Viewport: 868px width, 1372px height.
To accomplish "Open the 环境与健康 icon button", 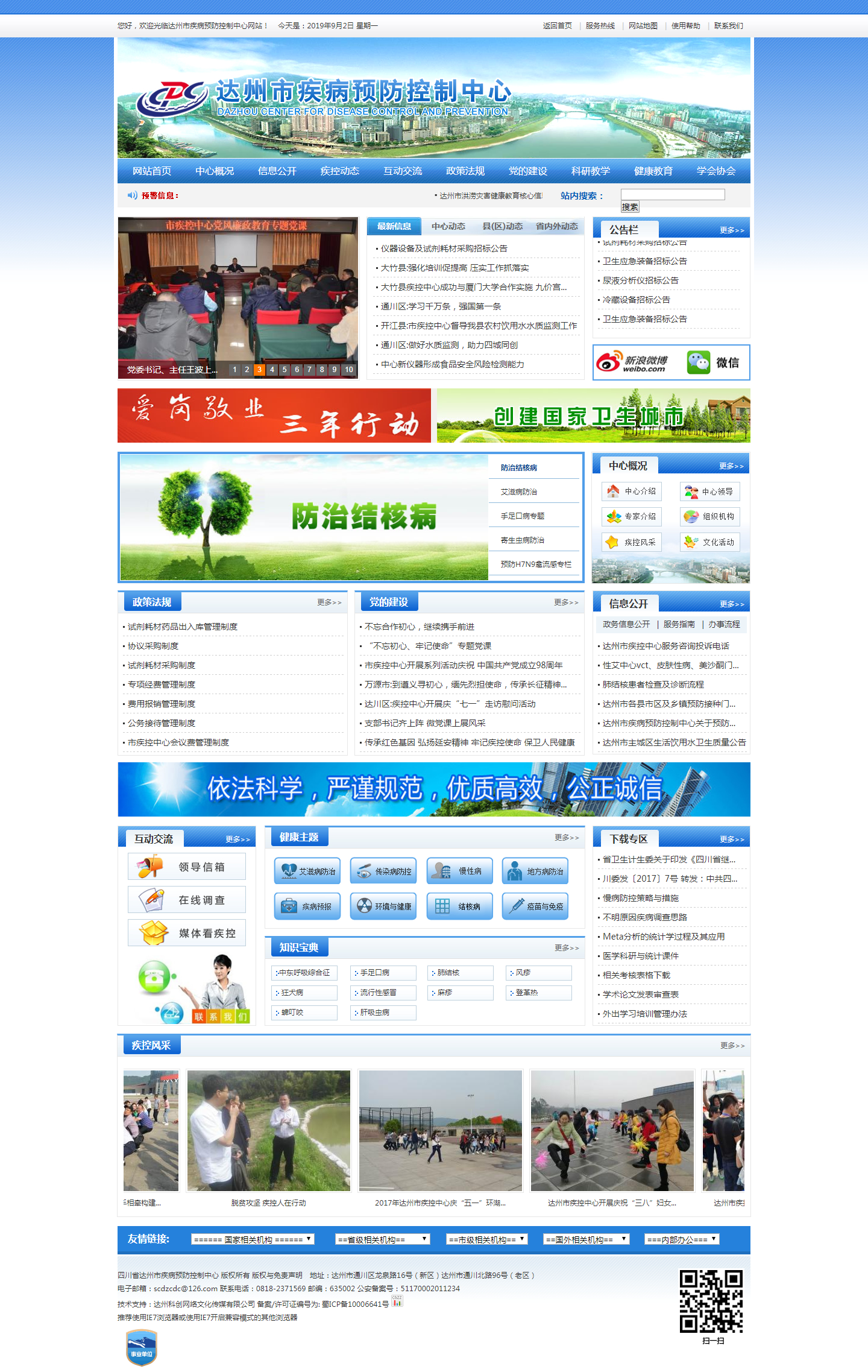I will click(383, 906).
